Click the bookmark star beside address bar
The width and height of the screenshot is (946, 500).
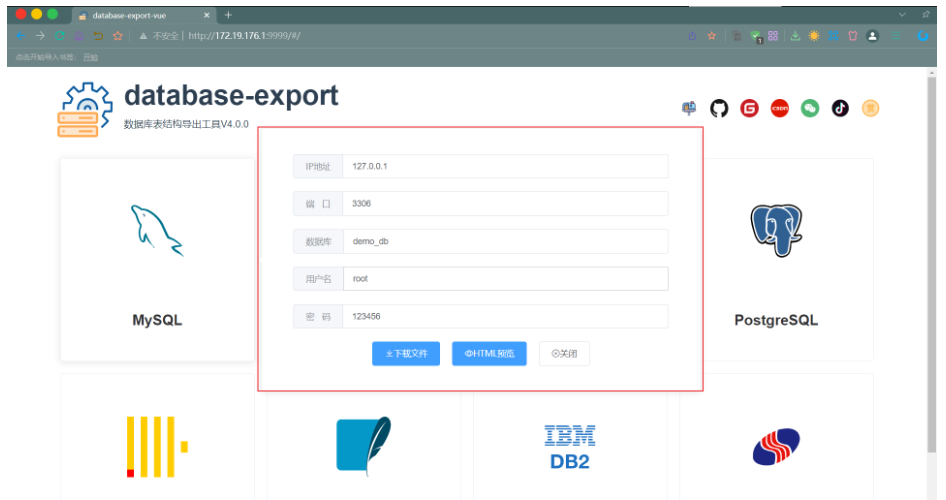(118, 36)
